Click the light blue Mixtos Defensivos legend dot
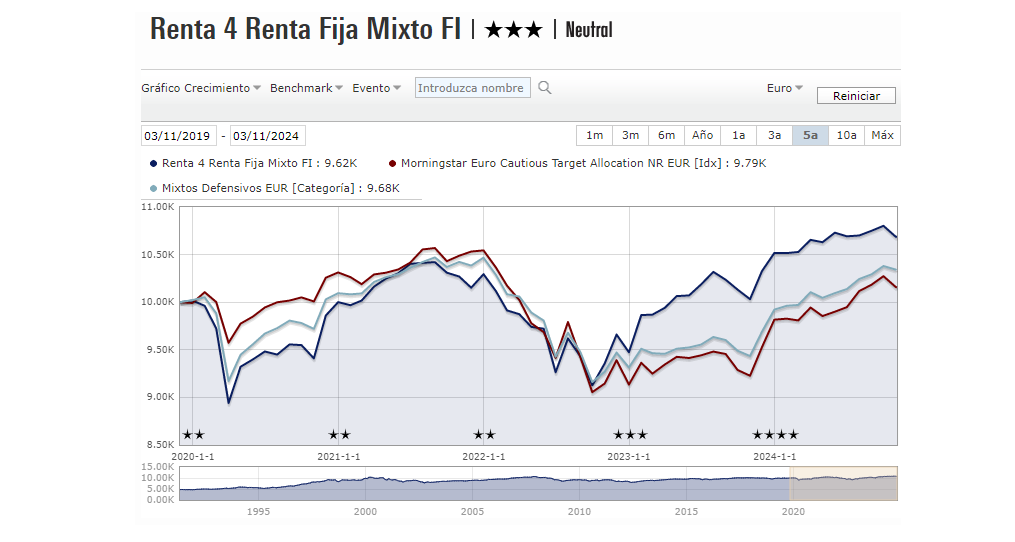Screen dimensions: 1015x542 (153, 188)
